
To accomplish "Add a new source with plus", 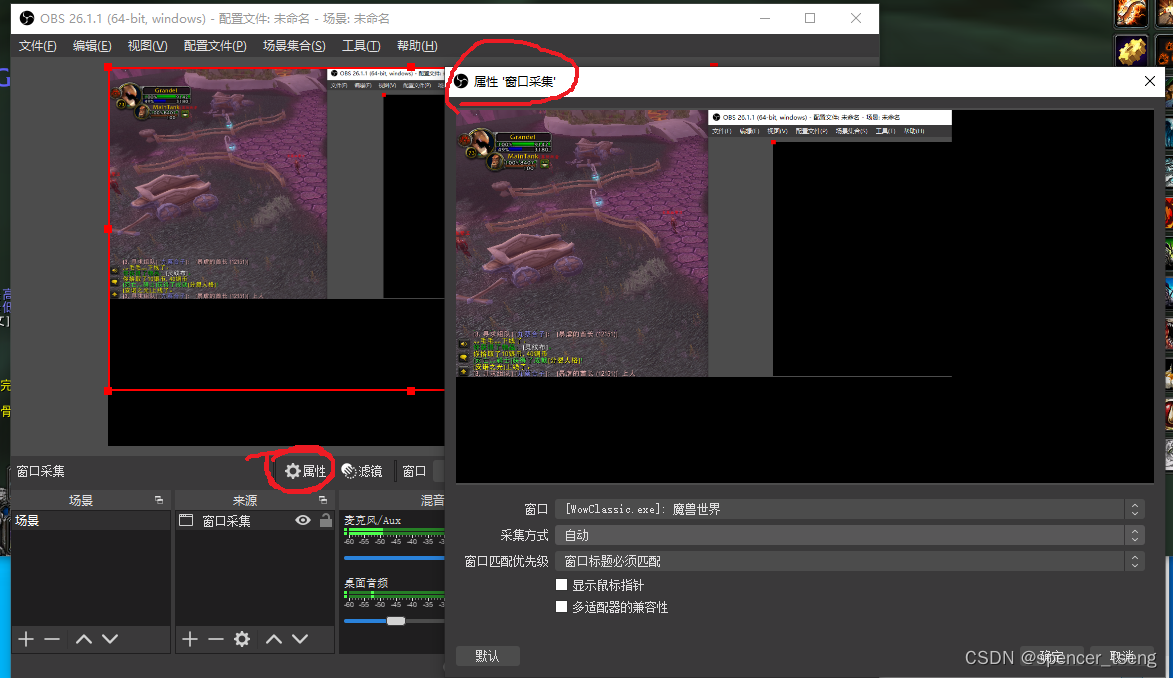I will (x=190, y=639).
